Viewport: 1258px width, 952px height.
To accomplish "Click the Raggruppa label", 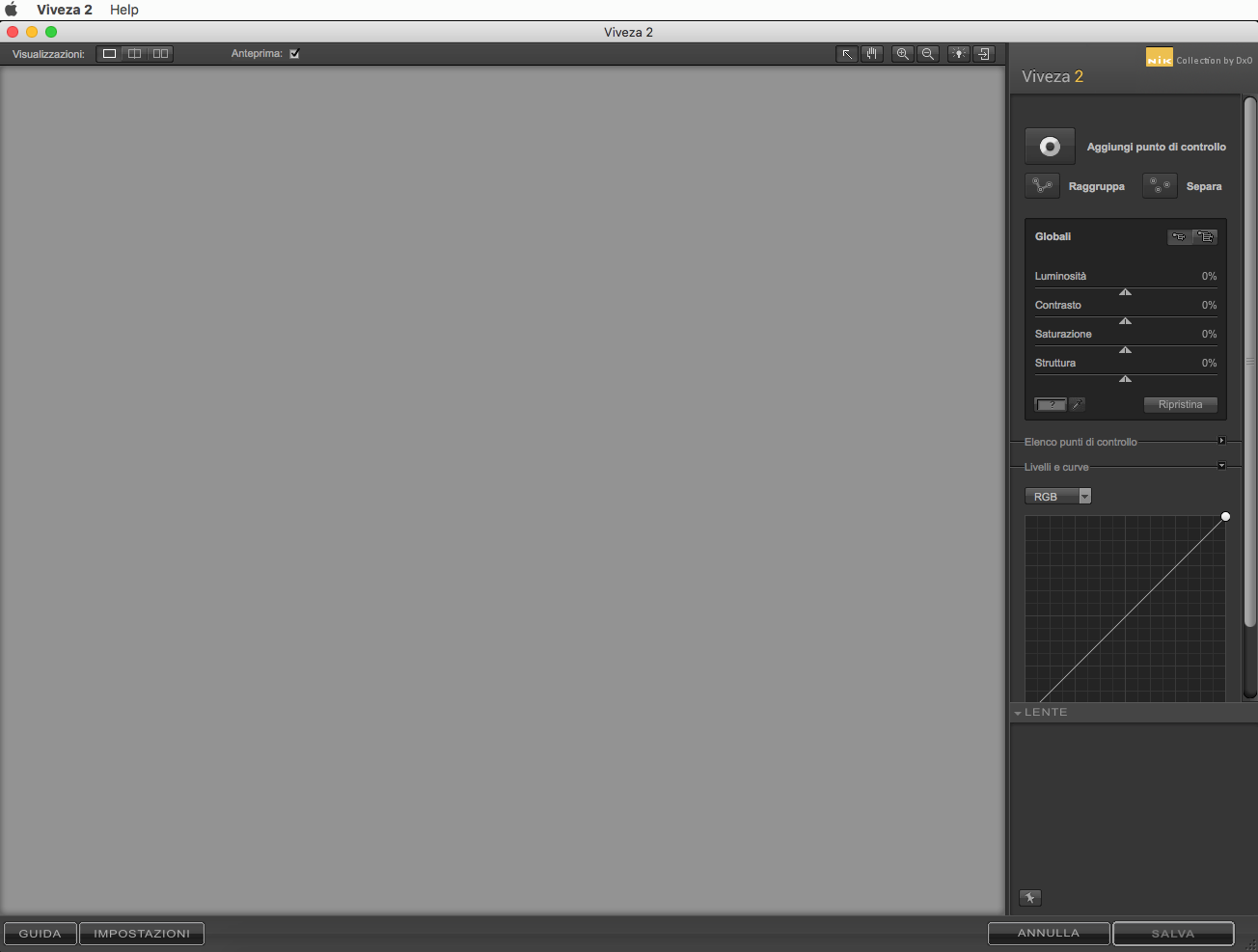I will tap(1097, 186).
